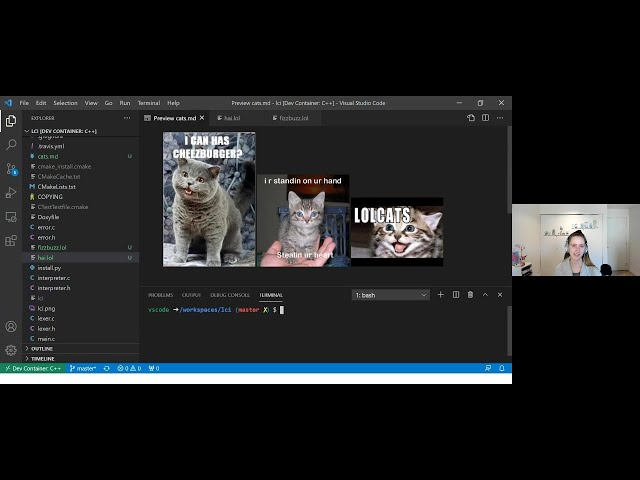Open interpreter.c in the explorer
Screen dimensions: 640x480
(81, 278)
